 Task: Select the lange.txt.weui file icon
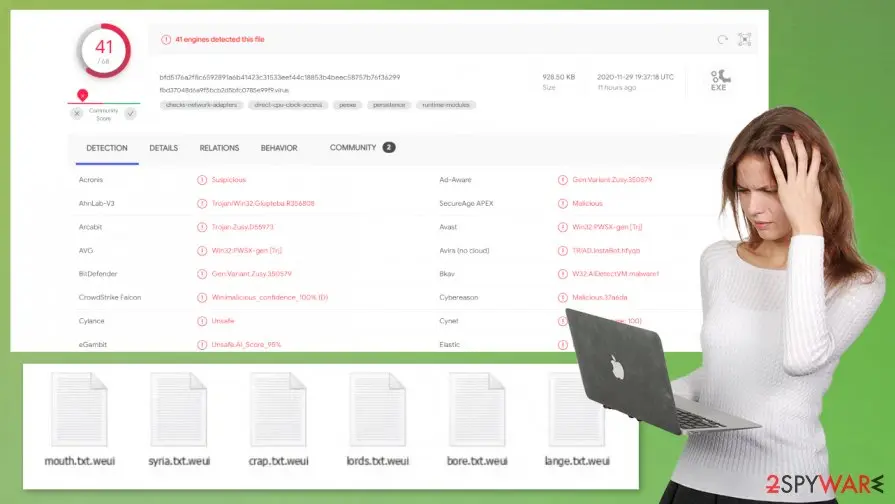[x=576, y=409]
